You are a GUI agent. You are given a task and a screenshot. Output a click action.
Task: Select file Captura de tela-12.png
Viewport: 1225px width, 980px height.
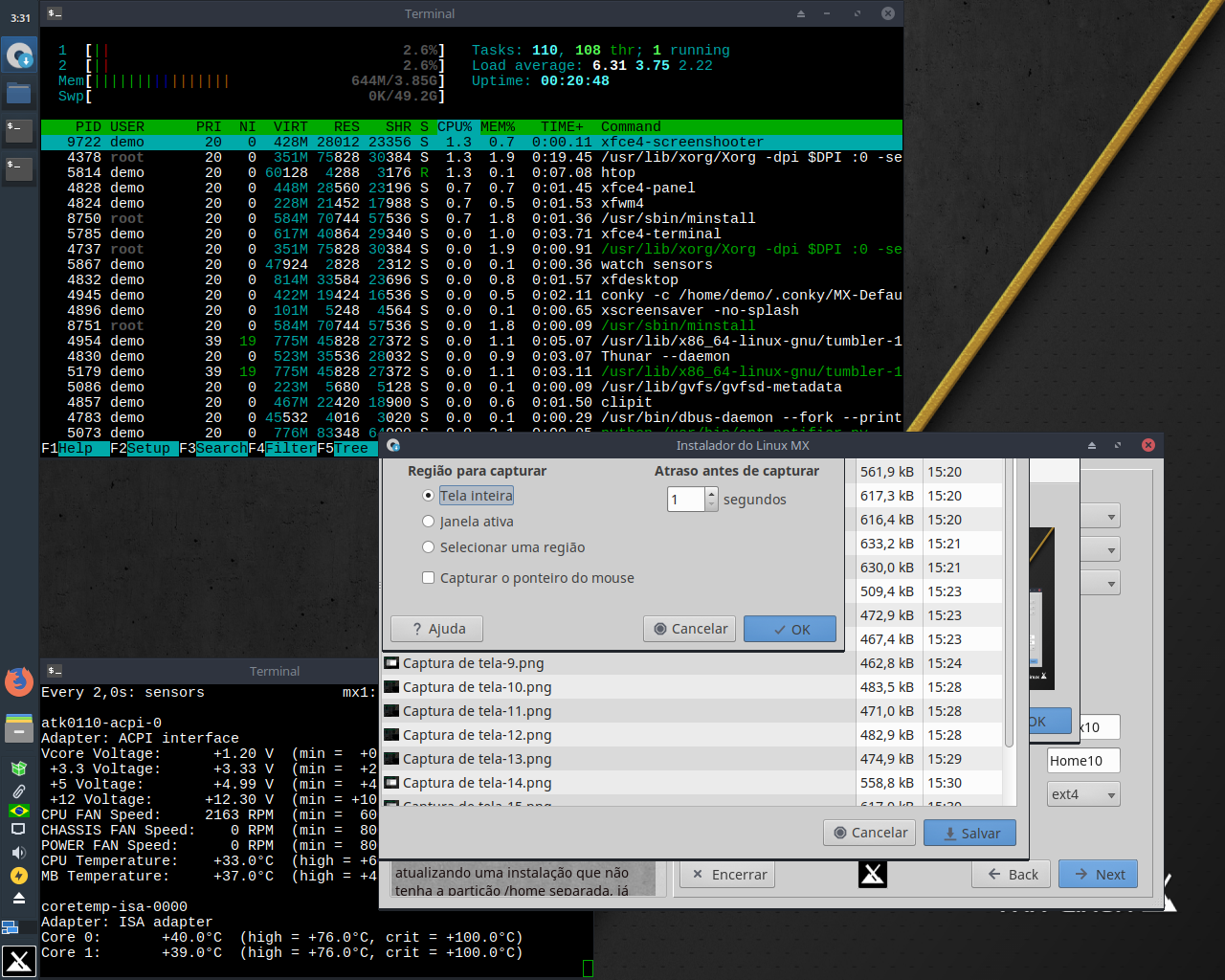(619, 735)
